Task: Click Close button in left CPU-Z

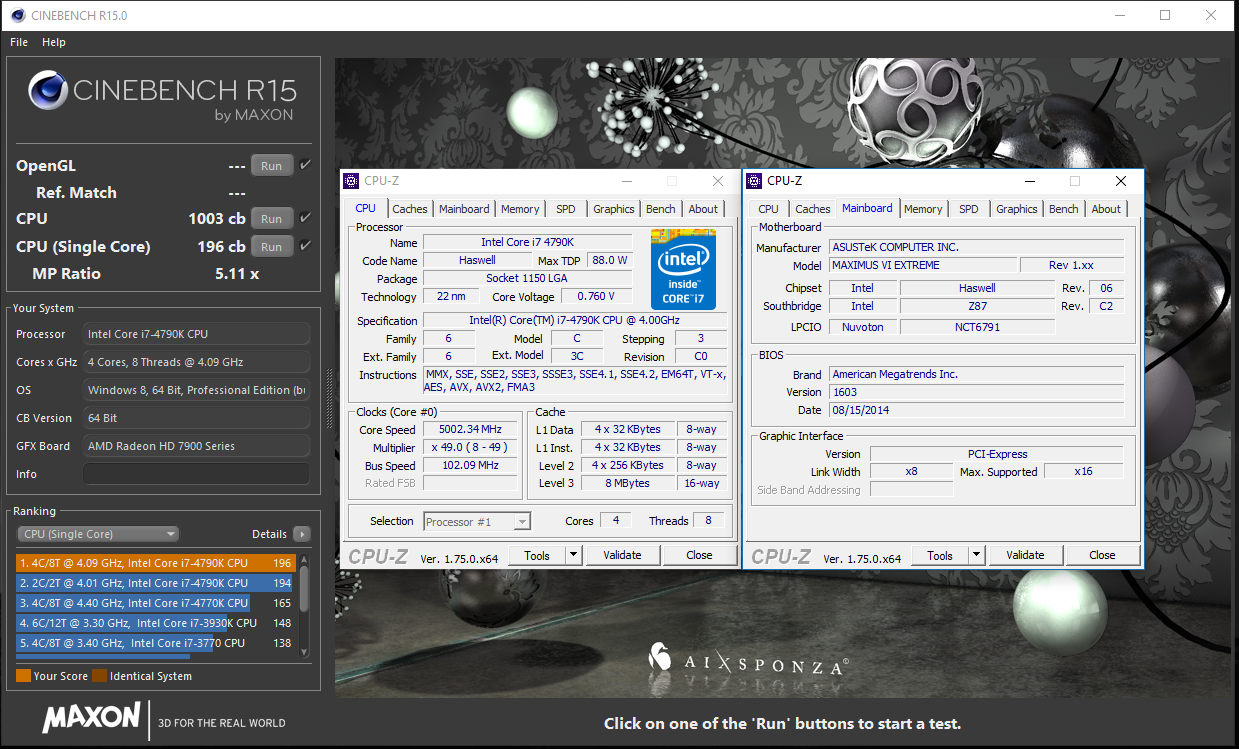Action: click(x=700, y=555)
